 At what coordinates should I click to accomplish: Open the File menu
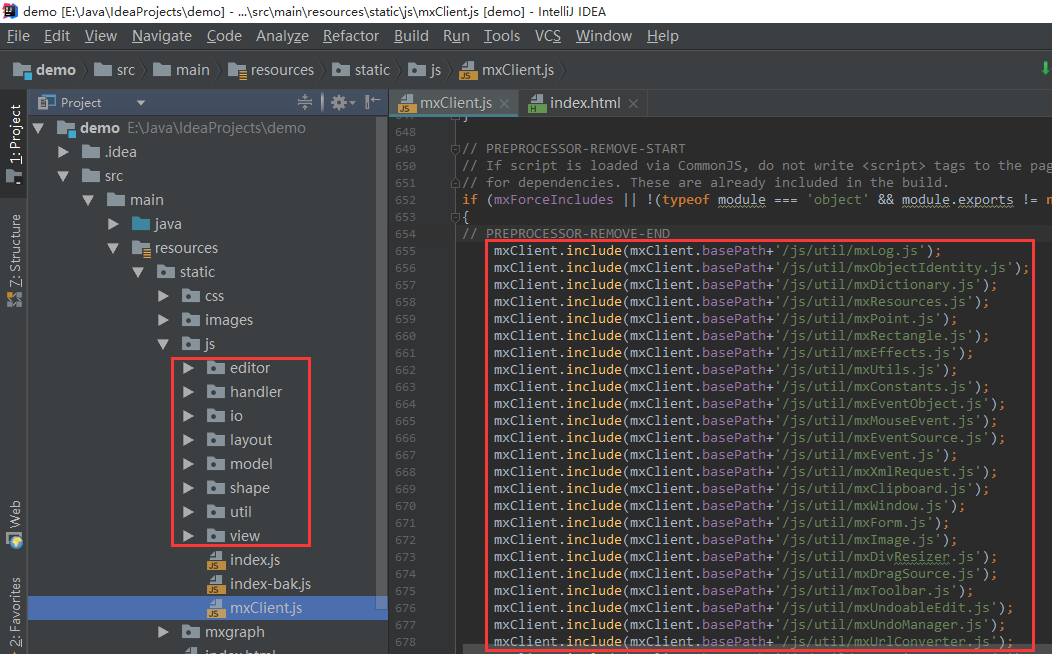(x=18, y=36)
